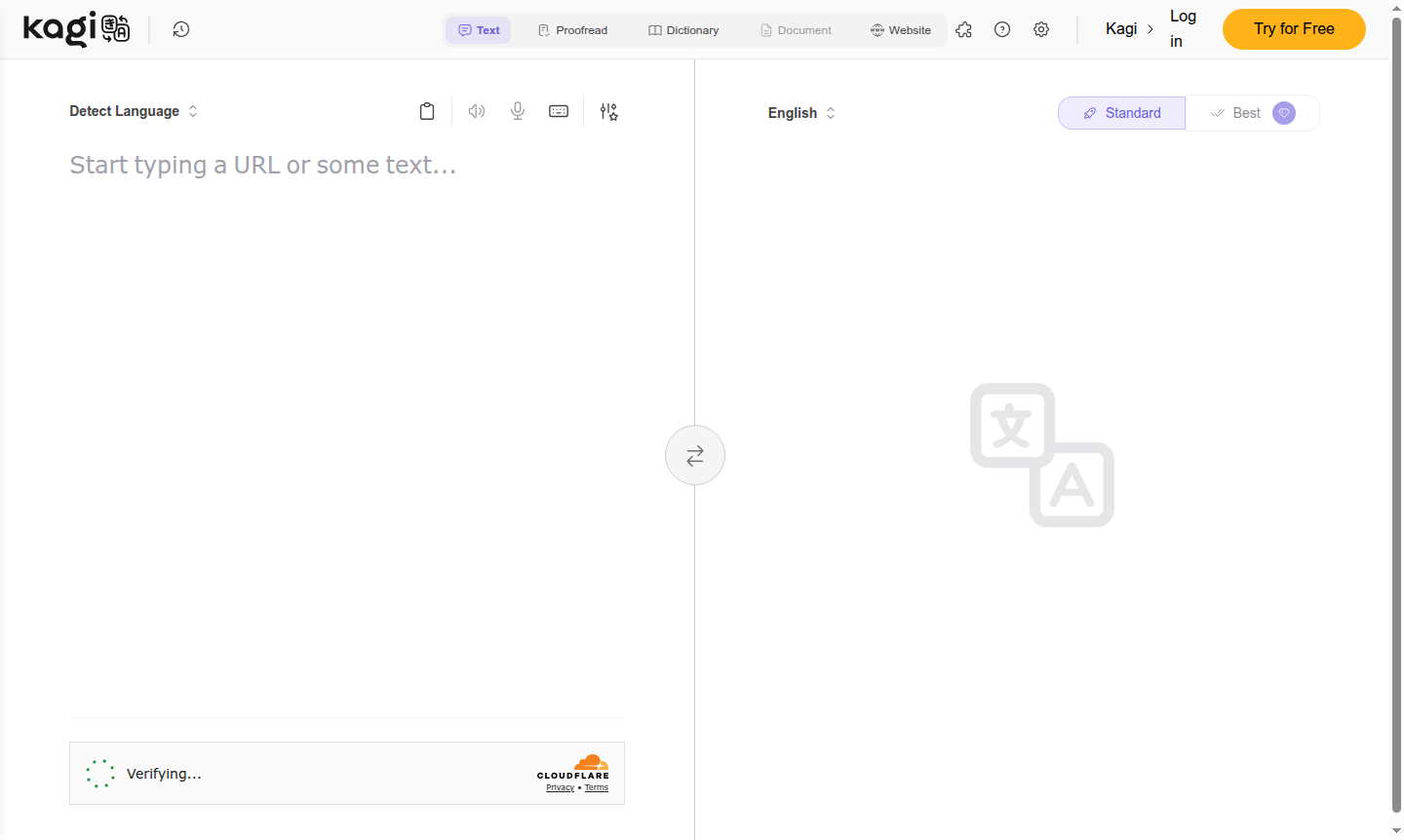The height and width of the screenshot is (840, 1404).
Task: Click the Try for Free button
Action: (1294, 29)
